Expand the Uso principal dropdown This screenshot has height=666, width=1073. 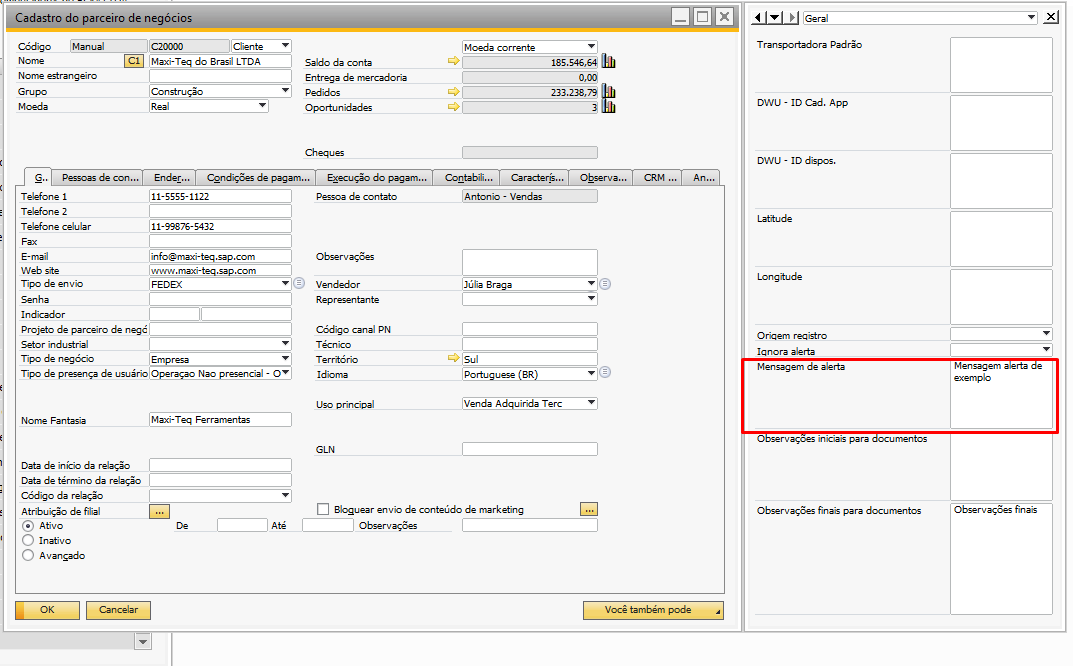[x=591, y=404]
